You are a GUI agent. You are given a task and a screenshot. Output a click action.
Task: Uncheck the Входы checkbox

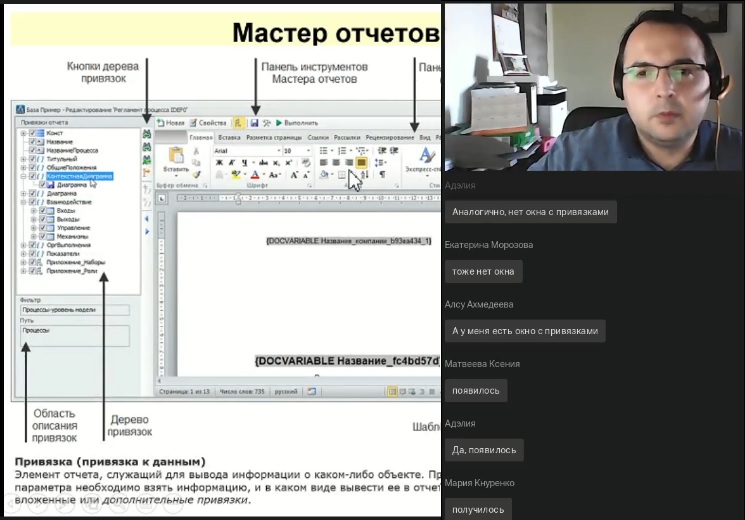coord(43,211)
